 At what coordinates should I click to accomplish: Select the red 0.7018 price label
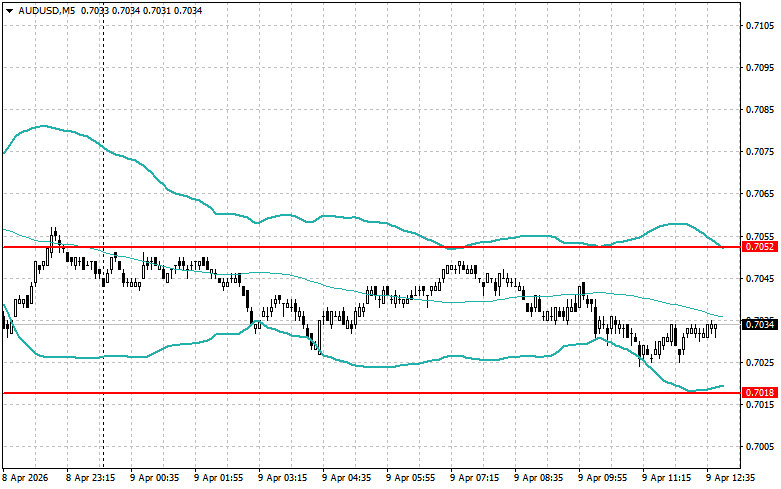click(759, 393)
